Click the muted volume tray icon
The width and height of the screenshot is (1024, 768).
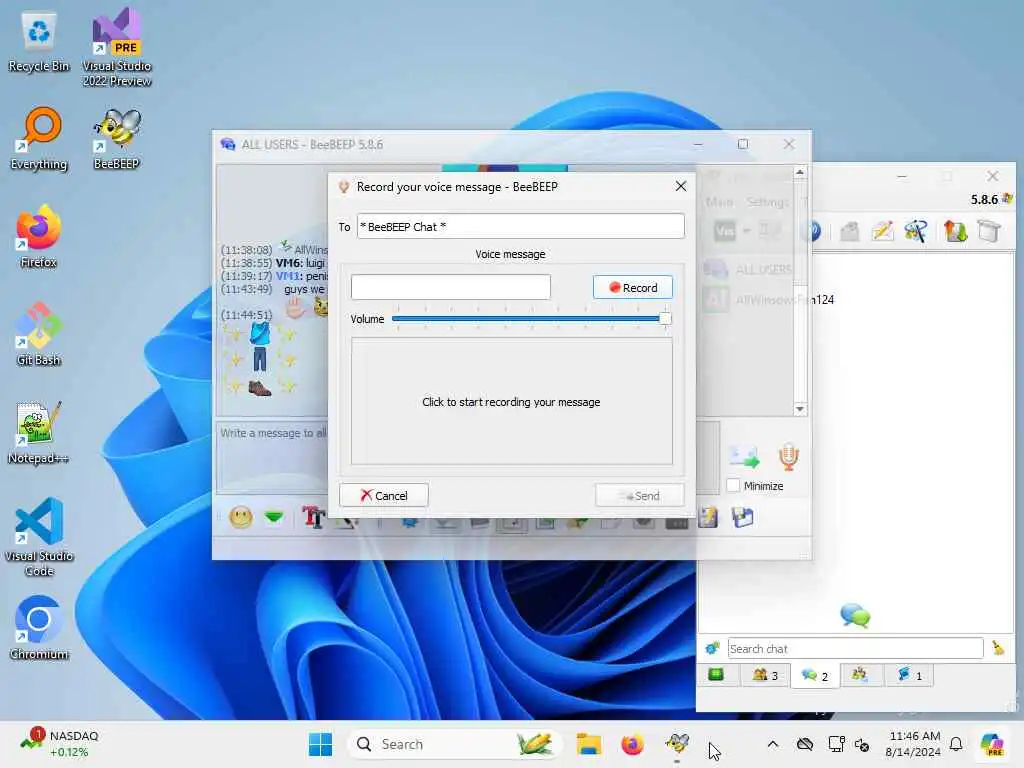click(862, 744)
